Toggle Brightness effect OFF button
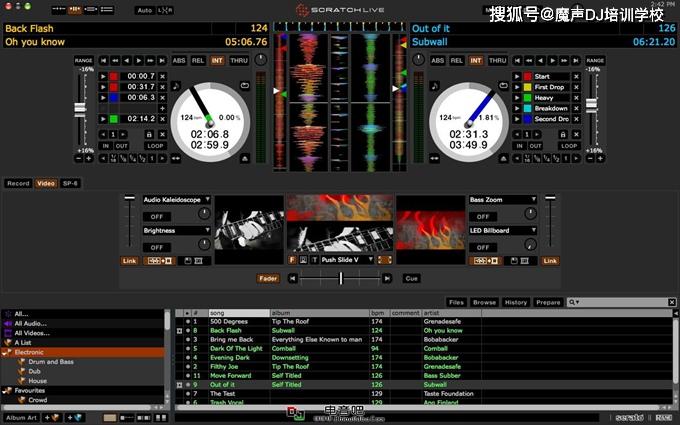Image resolution: width=680 pixels, height=425 pixels. pos(157,247)
